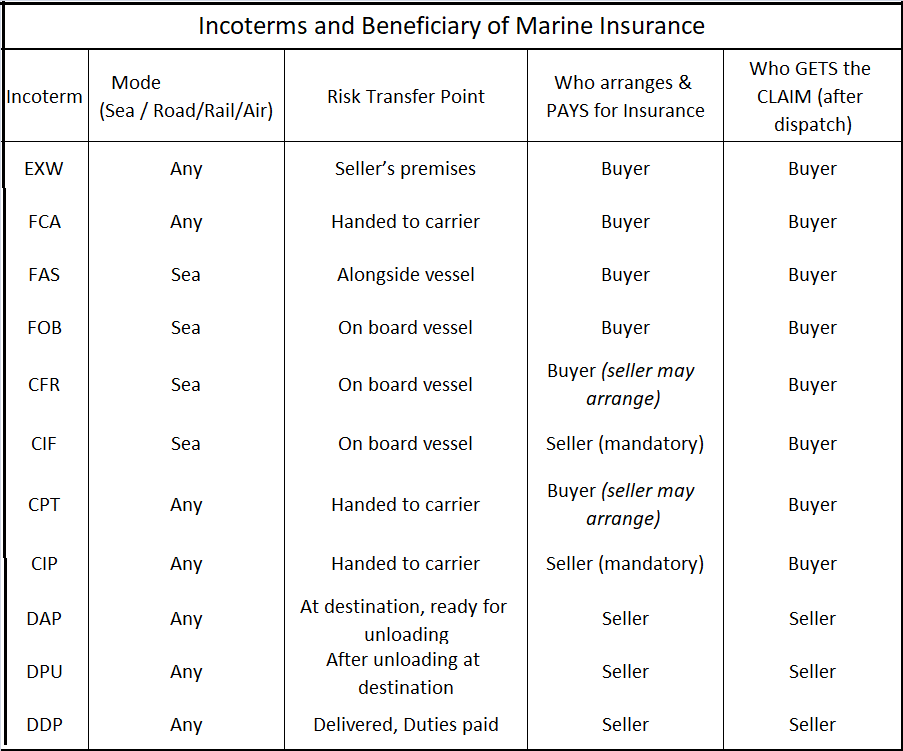The image size is (903, 751).
Task: Select the 'Delivered, Duties paid' cell
Action: (x=406, y=725)
